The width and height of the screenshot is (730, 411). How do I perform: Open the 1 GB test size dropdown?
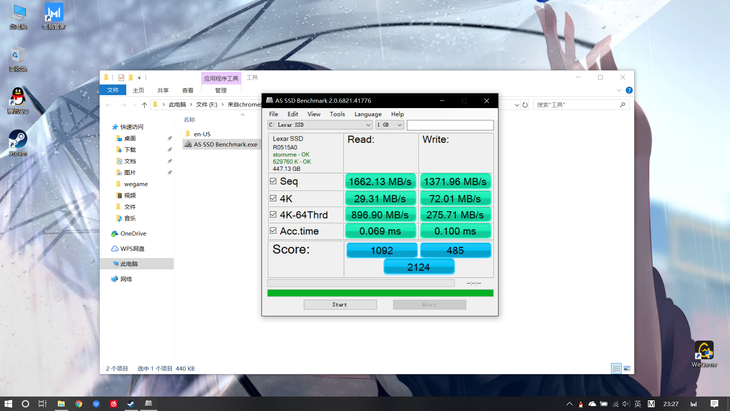click(390, 125)
